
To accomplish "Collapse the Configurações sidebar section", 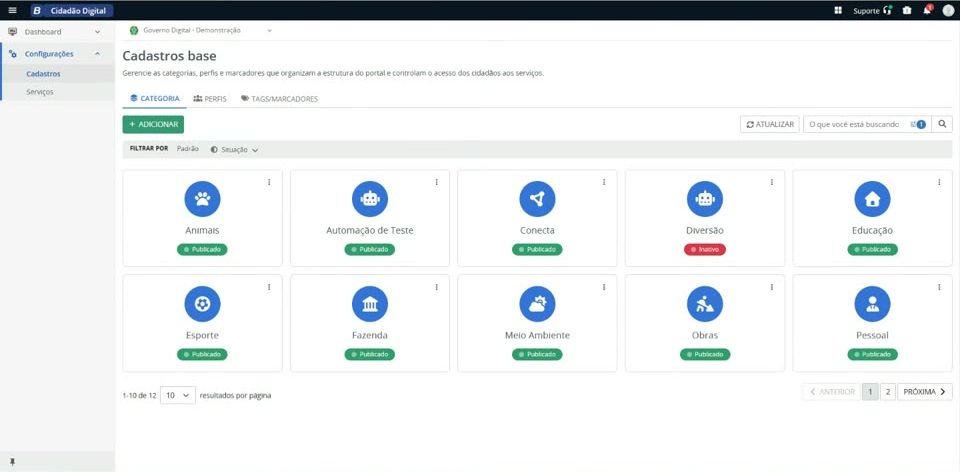I will (58, 54).
